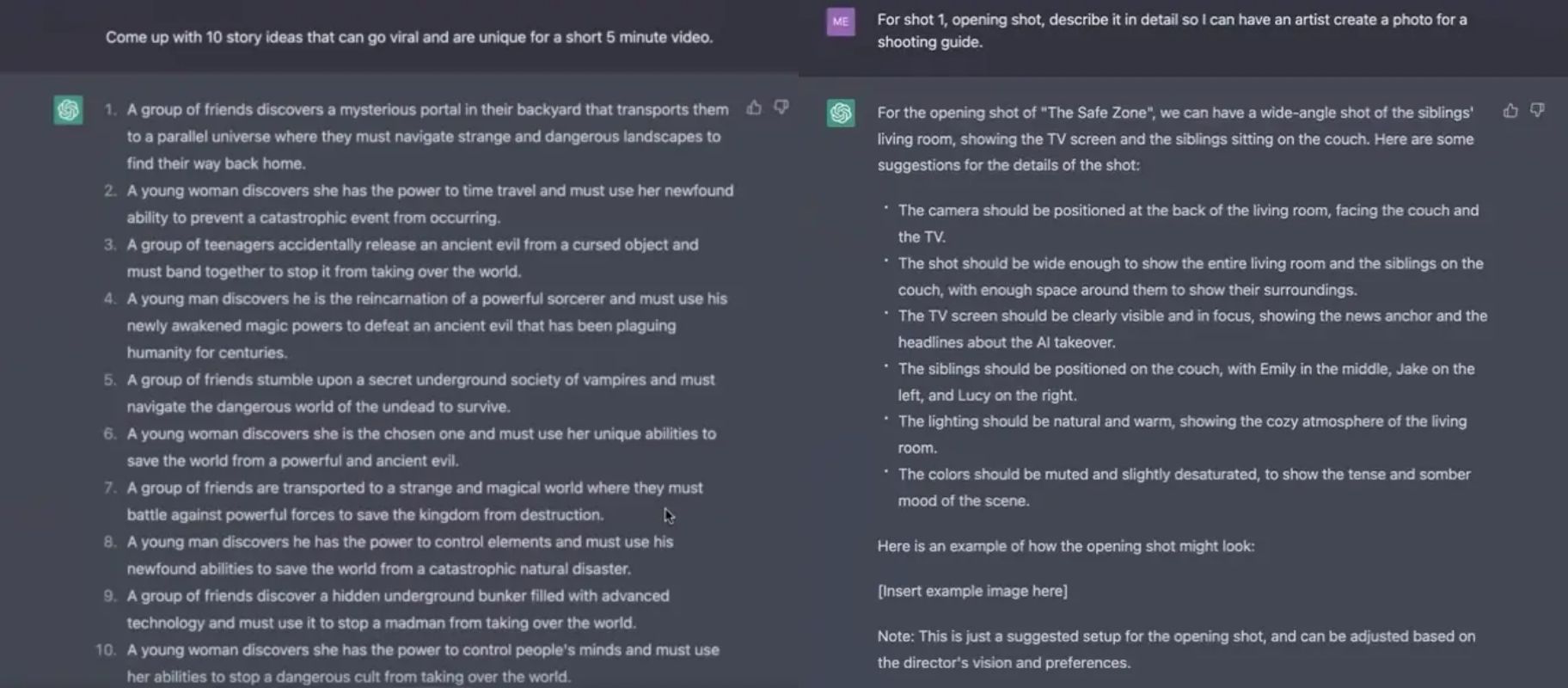Click the Note paragraph about suggested setup
Image resolution: width=1568 pixels, height=688 pixels.
[1176, 649]
